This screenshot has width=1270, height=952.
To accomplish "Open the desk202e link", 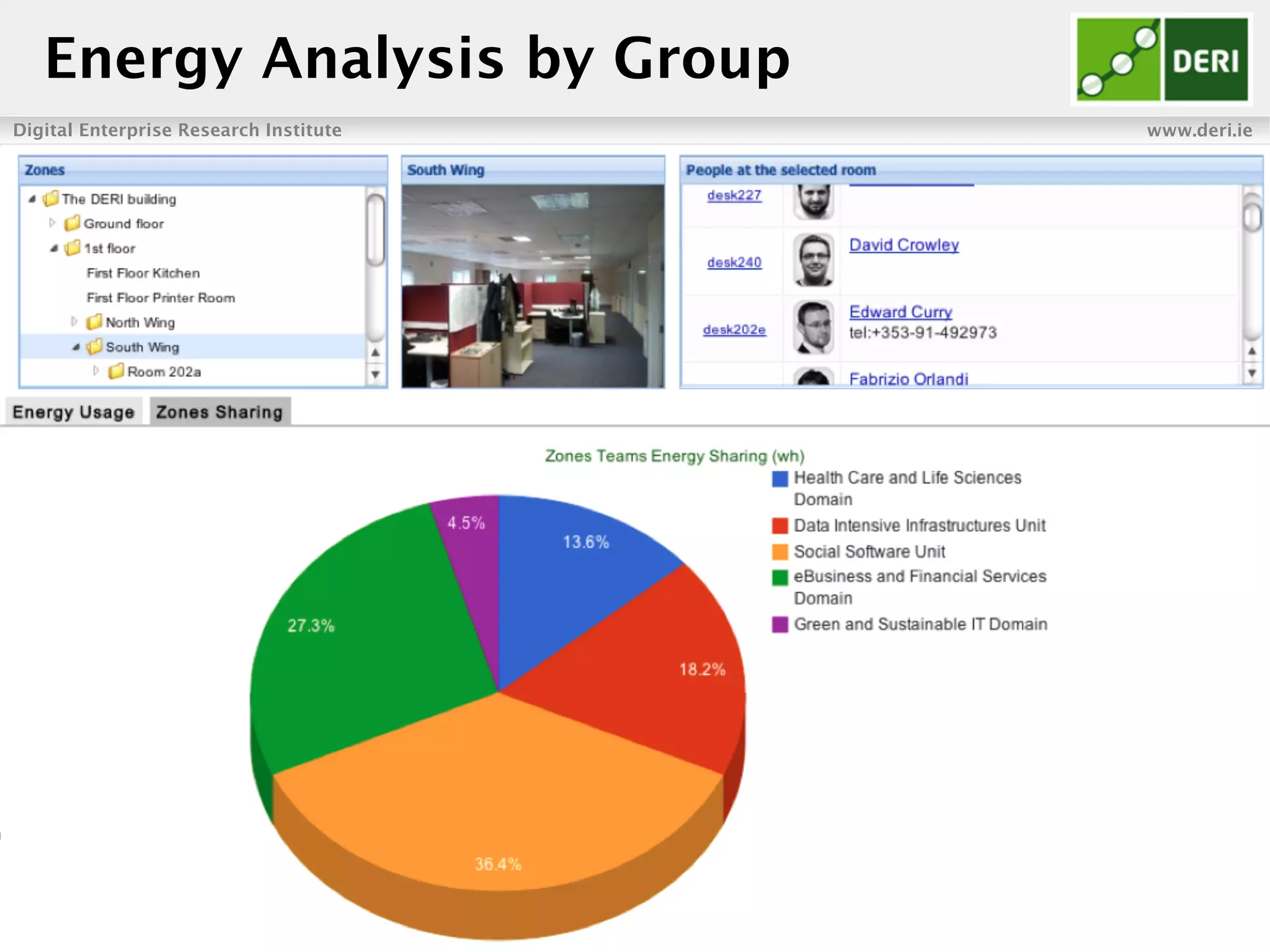I will (x=734, y=330).
